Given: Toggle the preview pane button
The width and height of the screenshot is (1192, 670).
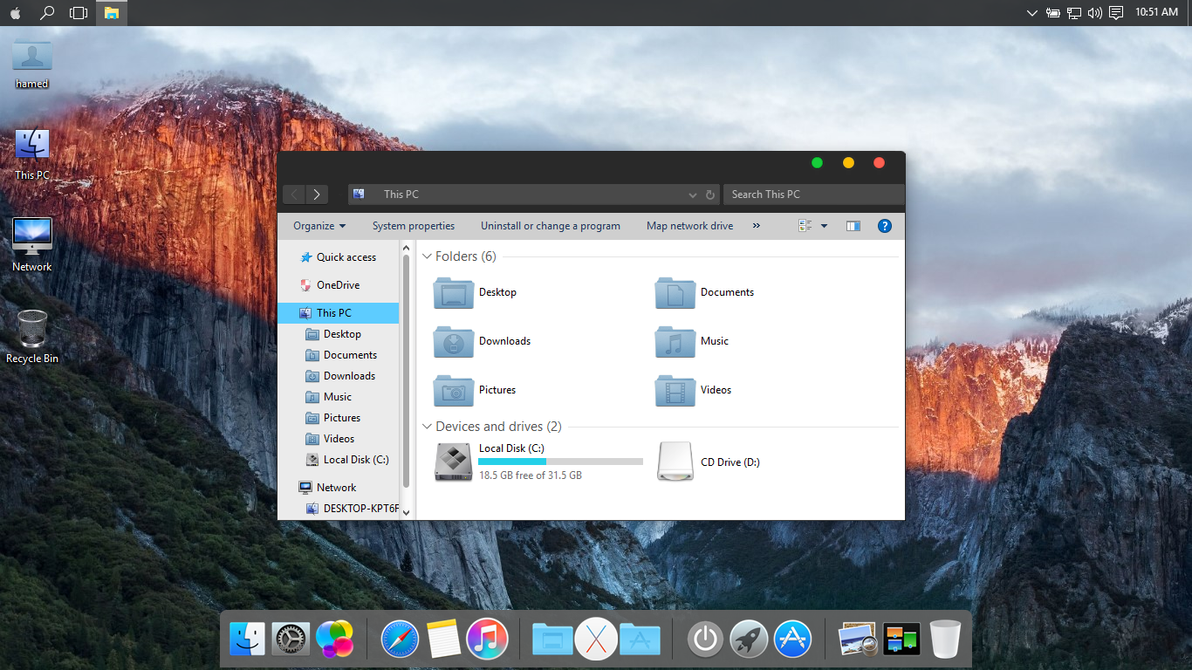Looking at the screenshot, I should point(853,226).
